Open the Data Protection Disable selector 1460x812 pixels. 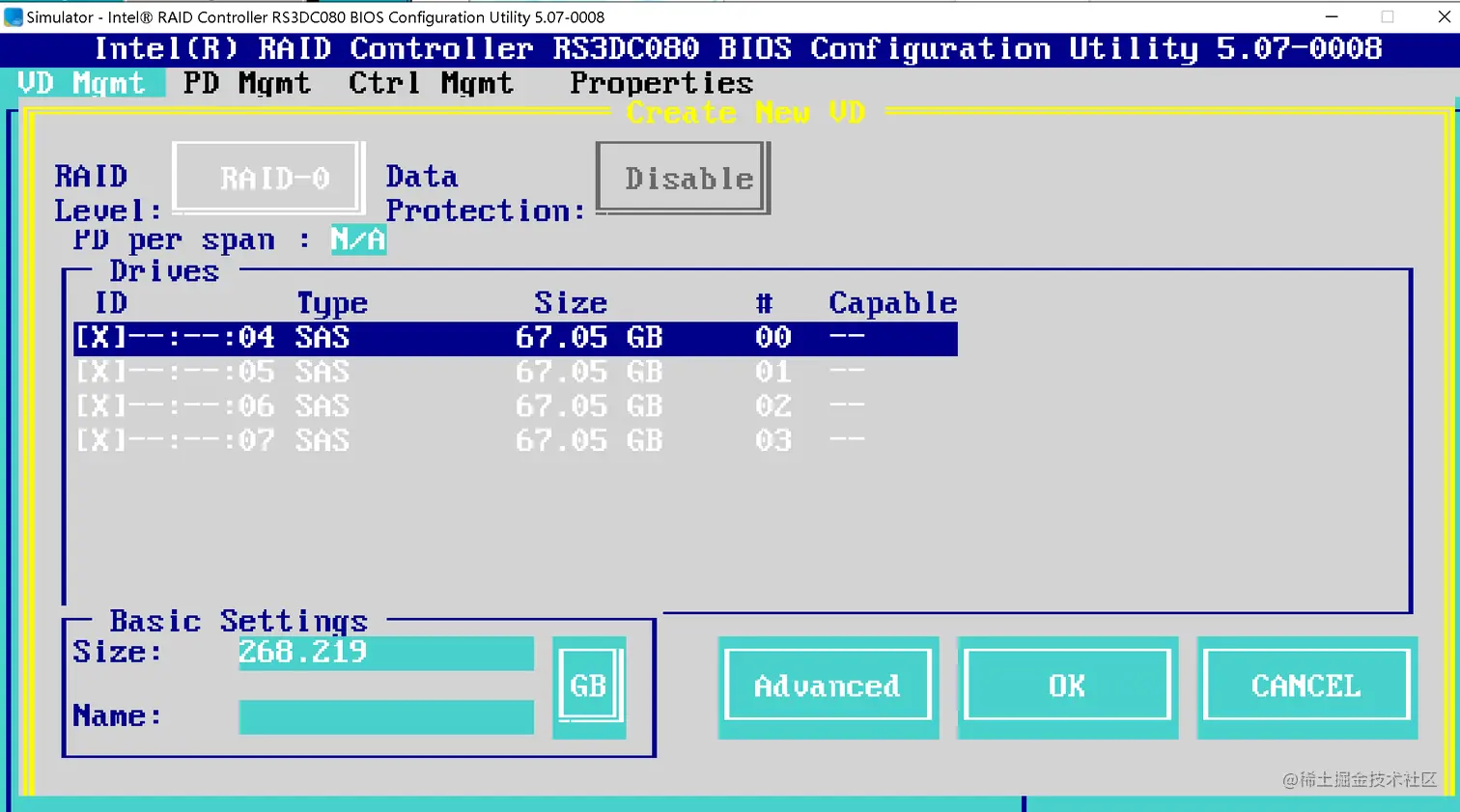coord(683,178)
